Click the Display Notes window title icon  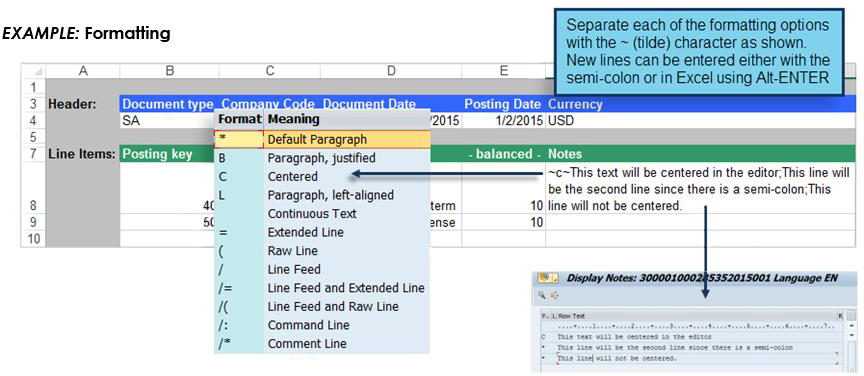click(x=548, y=278)
